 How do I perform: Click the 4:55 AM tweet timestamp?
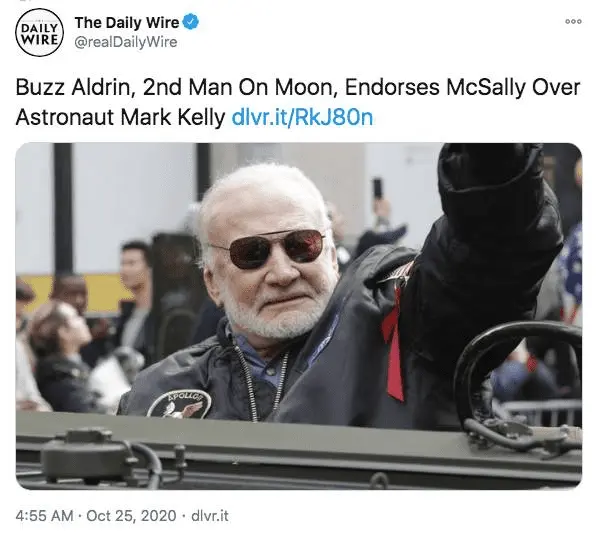pyautogui.click(x=45, y=516)
